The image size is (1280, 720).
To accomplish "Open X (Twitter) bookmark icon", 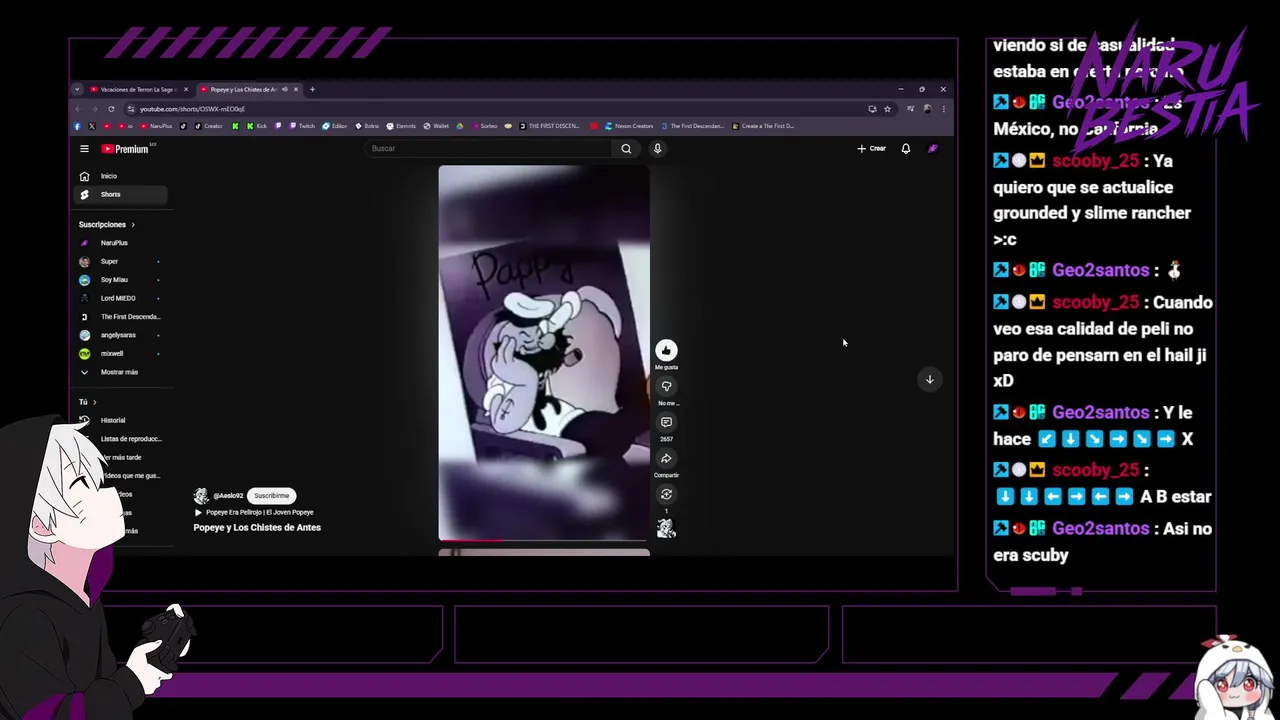I will coord(92,126).
